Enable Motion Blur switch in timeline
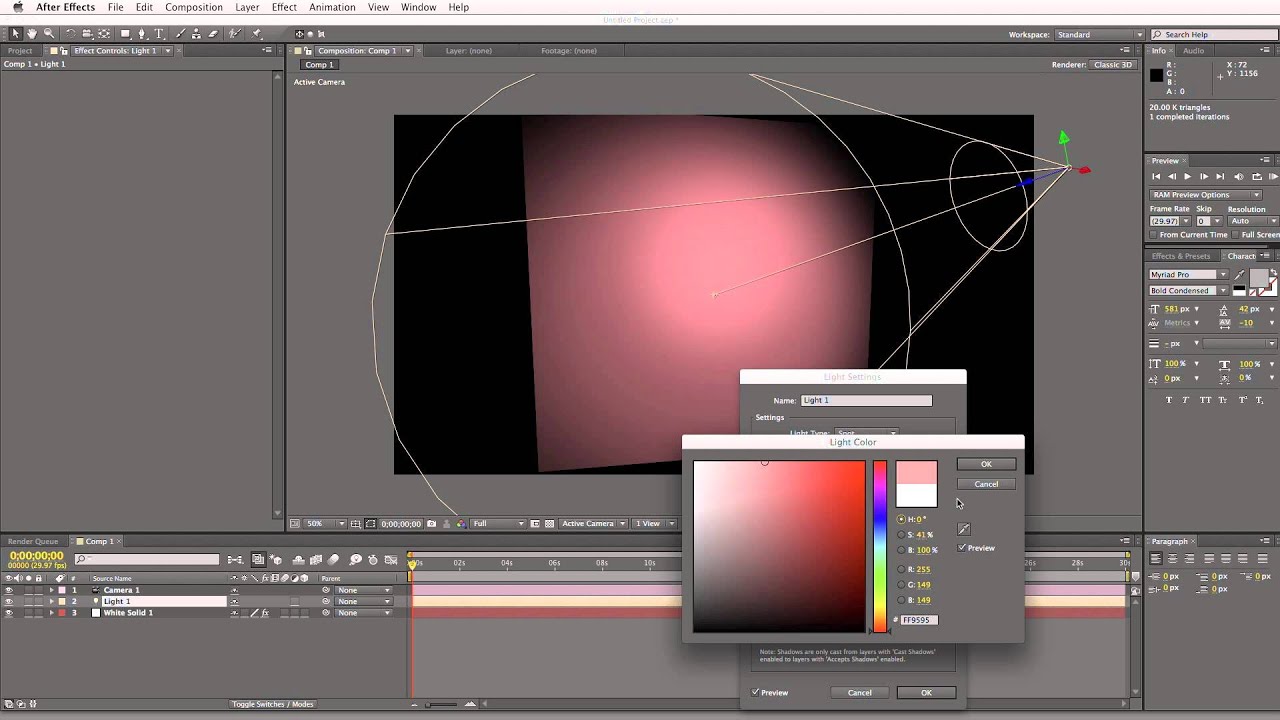Screen dimensions: 1280x720 tap(333, 560)
